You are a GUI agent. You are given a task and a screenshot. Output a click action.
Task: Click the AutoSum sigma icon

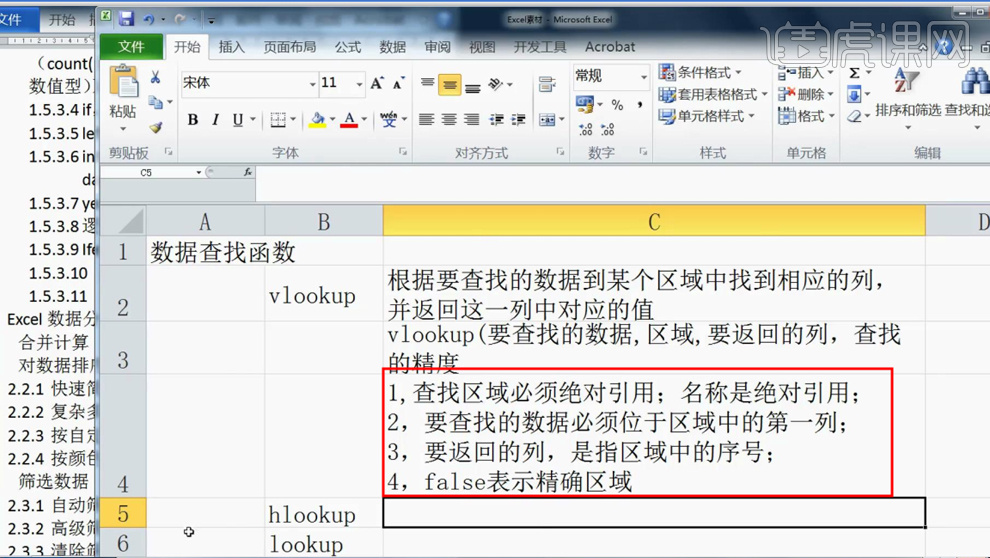(854, 73)
